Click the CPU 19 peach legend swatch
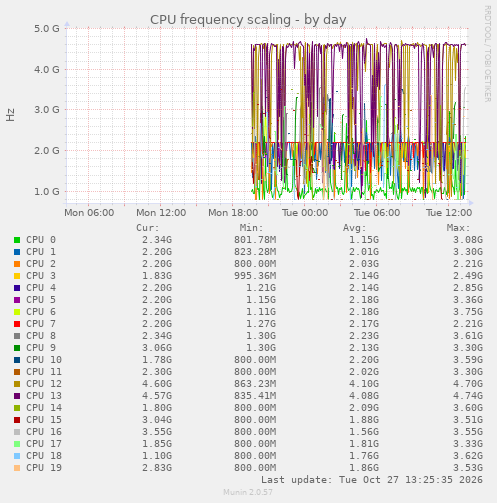Viewport: 497px width, 503px height. 17,468
